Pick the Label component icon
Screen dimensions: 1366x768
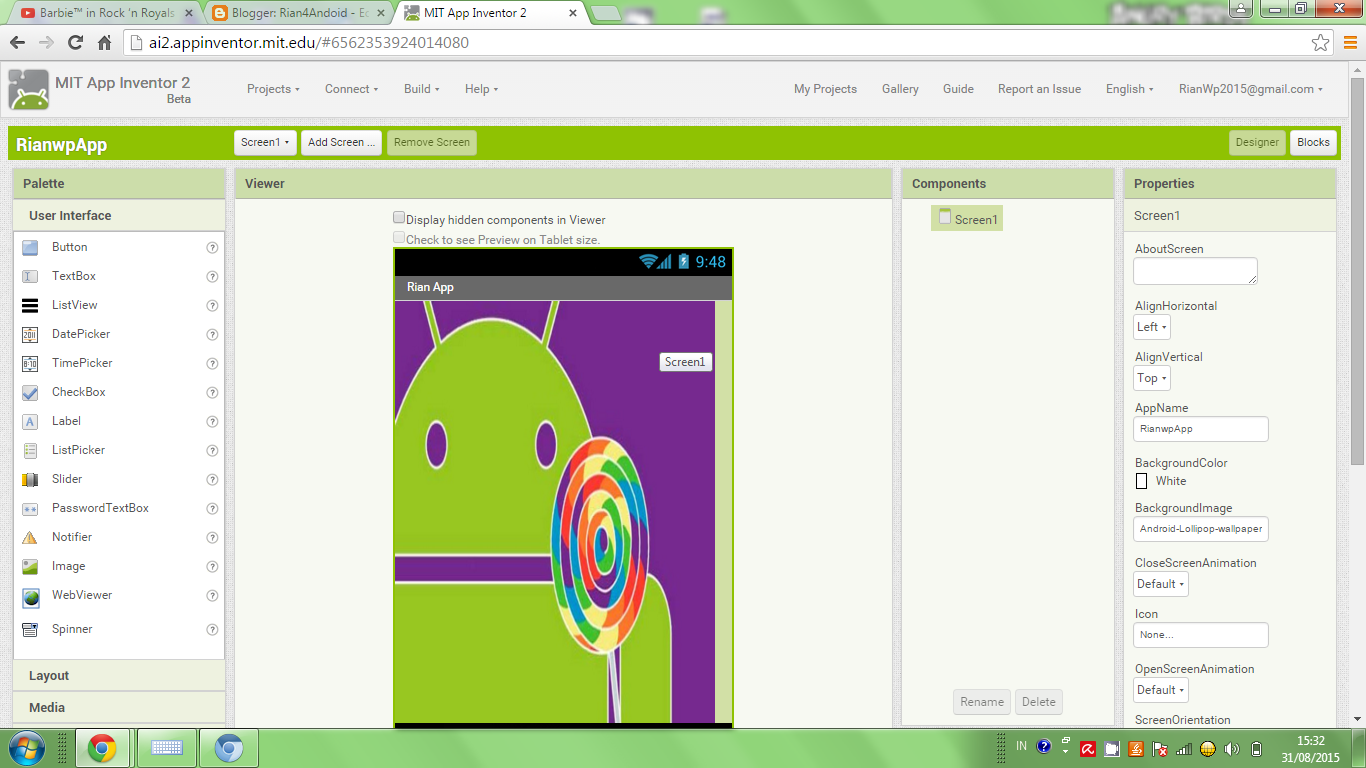(30, 421)
